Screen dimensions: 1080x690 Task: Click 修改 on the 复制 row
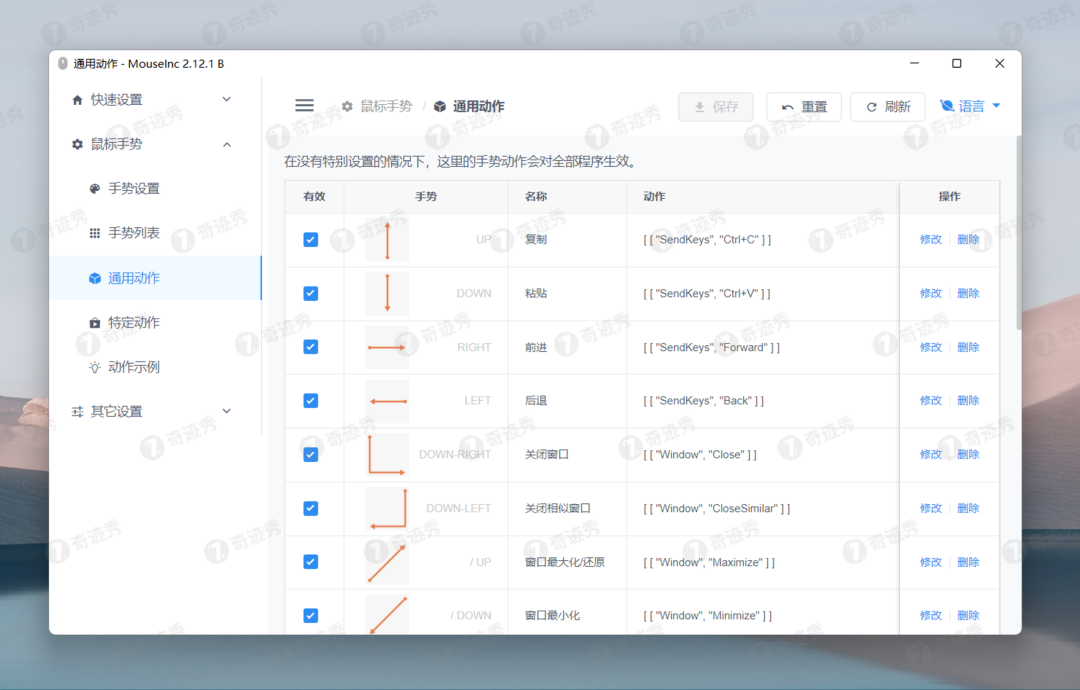[930, 239]
